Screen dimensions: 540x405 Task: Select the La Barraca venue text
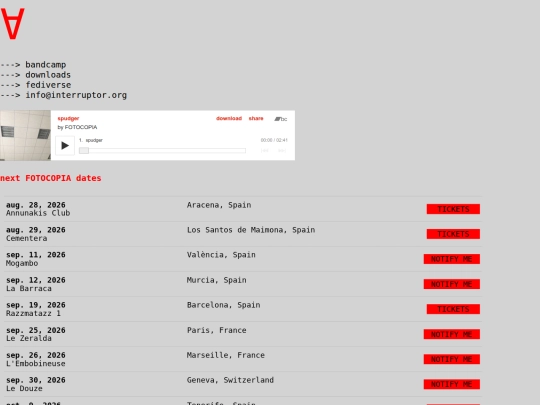point(29,289)
